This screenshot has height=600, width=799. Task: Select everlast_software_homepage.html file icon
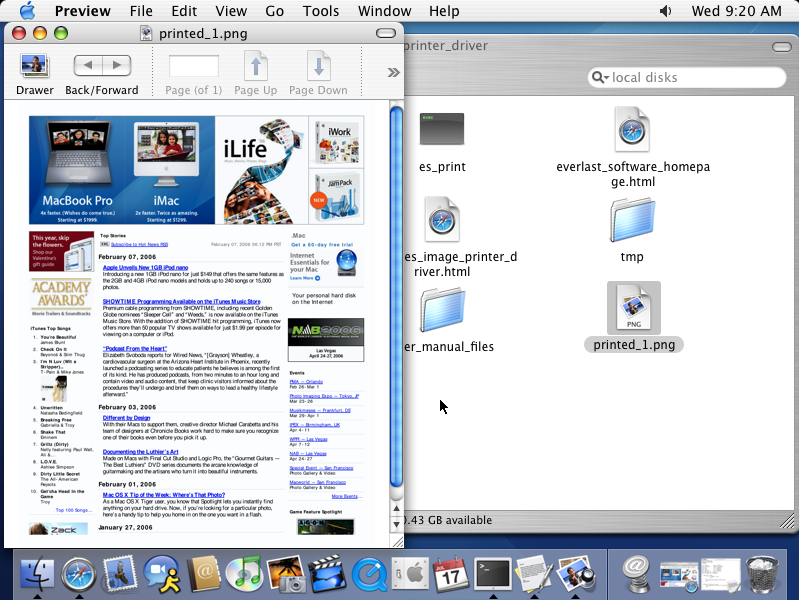(x=632, y=129)
